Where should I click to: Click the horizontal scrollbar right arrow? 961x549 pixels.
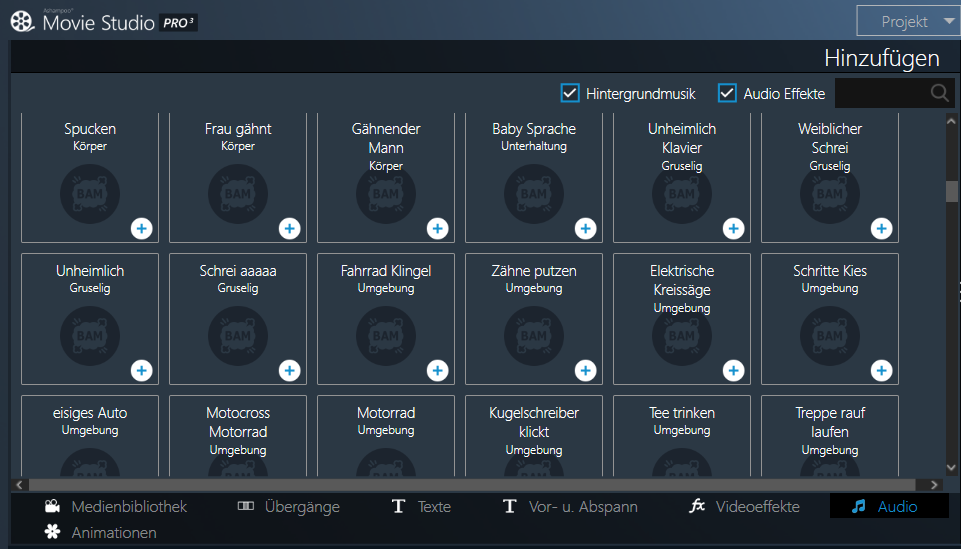point(933,485)
